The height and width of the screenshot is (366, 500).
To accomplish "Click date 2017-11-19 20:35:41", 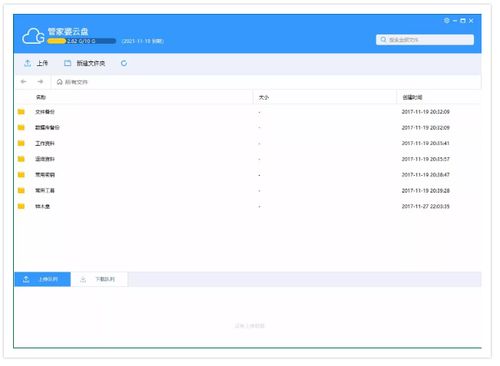I will point(426,143).
